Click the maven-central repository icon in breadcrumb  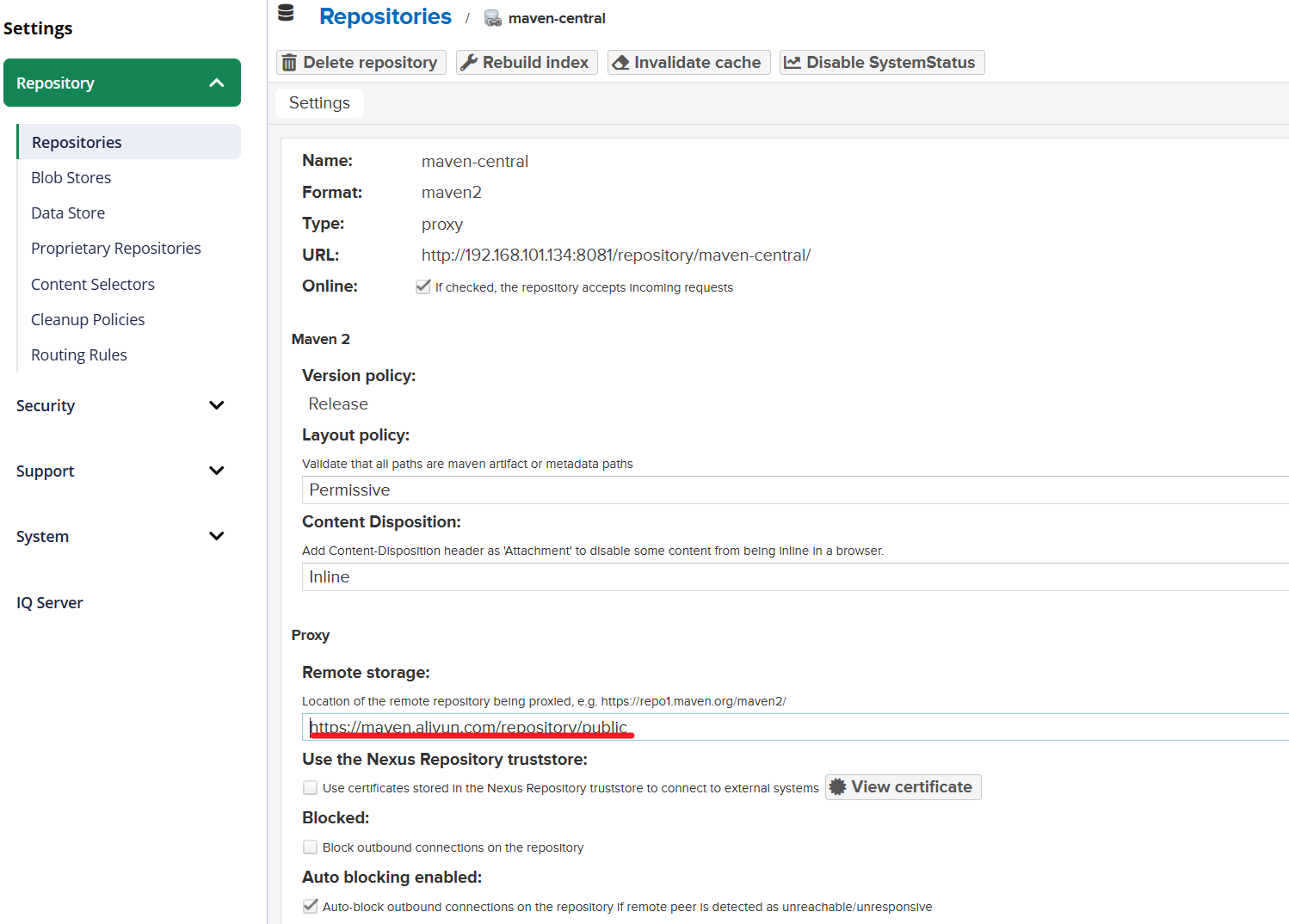(493, 18)
